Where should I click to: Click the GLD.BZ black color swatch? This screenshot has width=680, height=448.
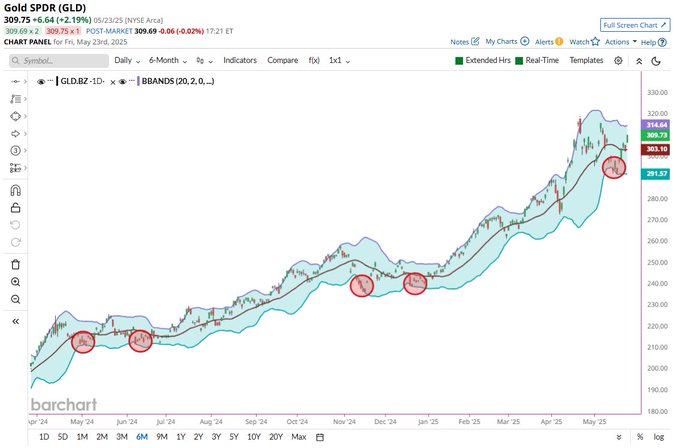tap(57, 82)
